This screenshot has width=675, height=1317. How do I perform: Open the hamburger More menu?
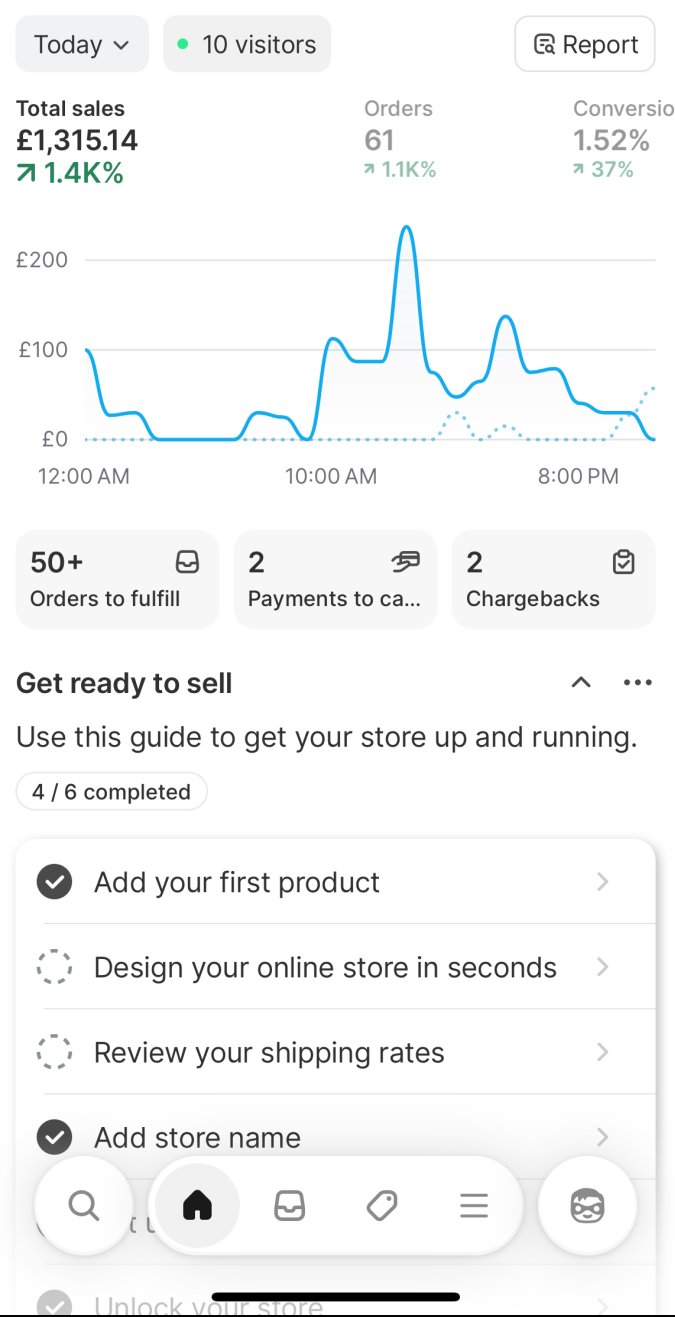474,1207
